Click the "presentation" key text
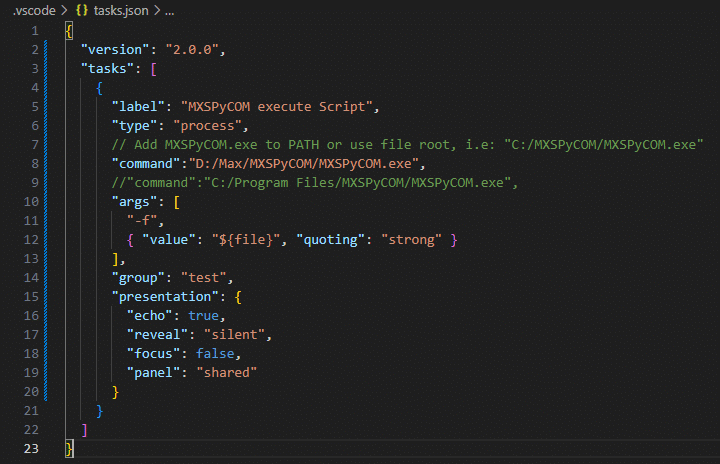Viewport: 720px width, 464px height. 165,297
